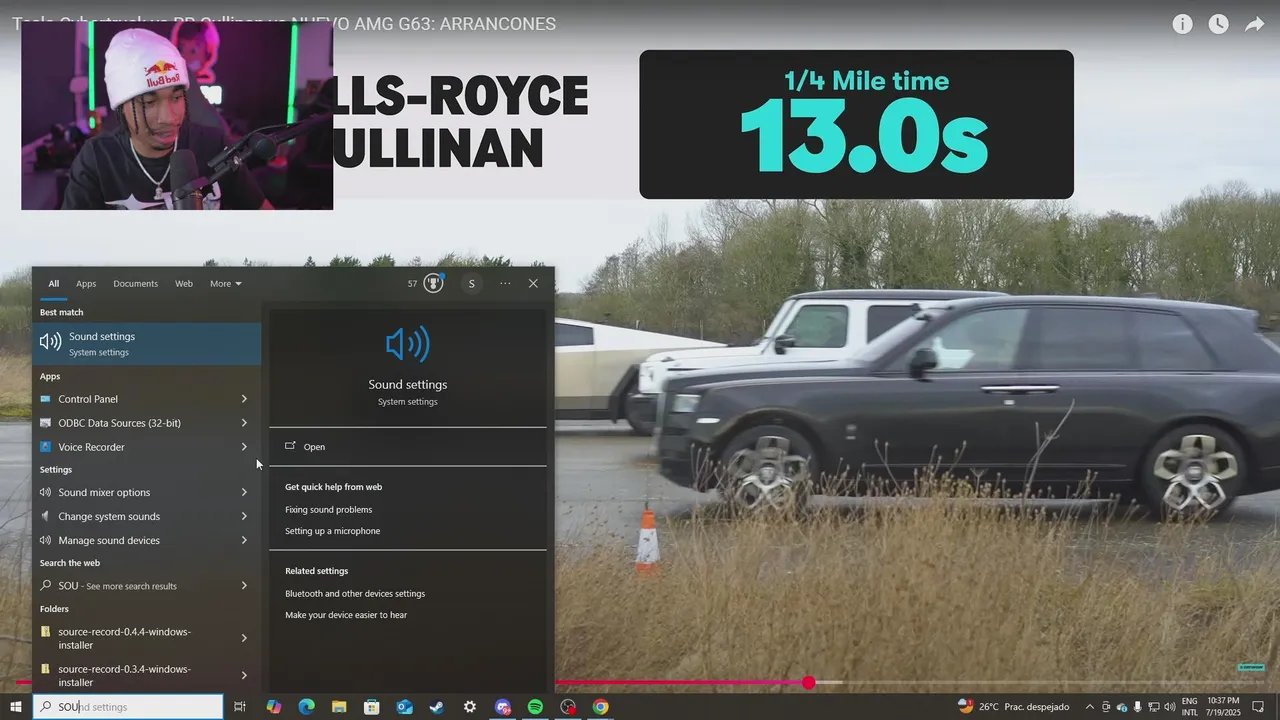Expand Manage sound devices arrow

point(244,540)
